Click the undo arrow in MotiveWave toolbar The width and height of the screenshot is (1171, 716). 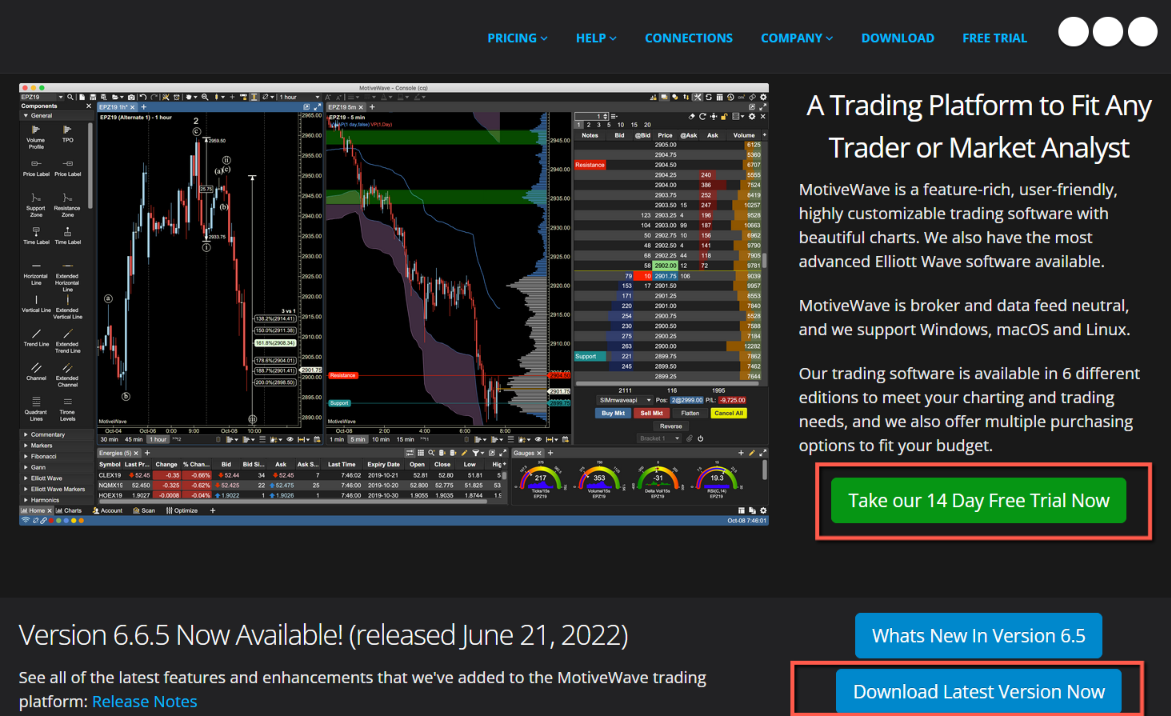click(143, 97)
